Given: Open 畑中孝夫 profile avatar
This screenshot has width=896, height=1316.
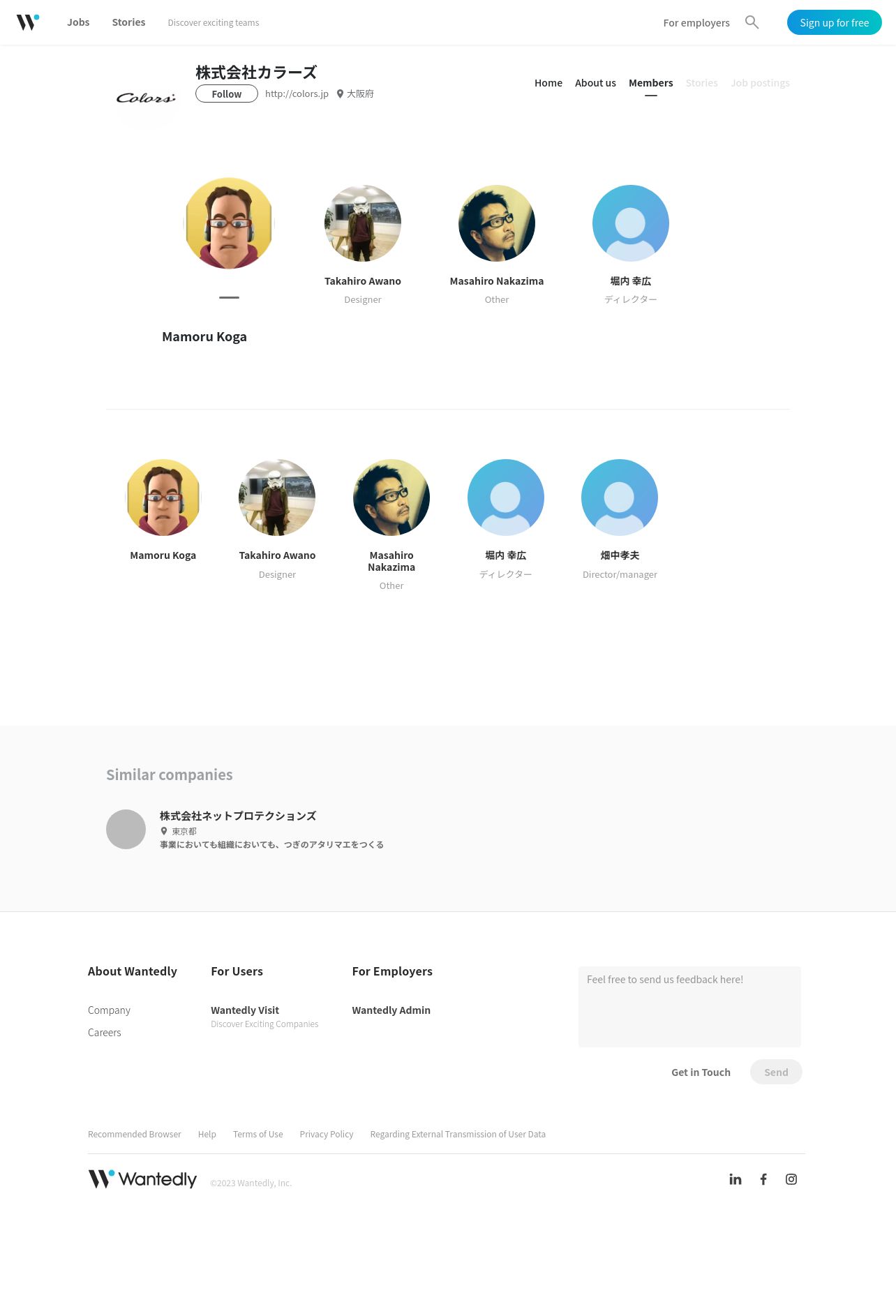Looking at the screenshot, I should 620,498.
